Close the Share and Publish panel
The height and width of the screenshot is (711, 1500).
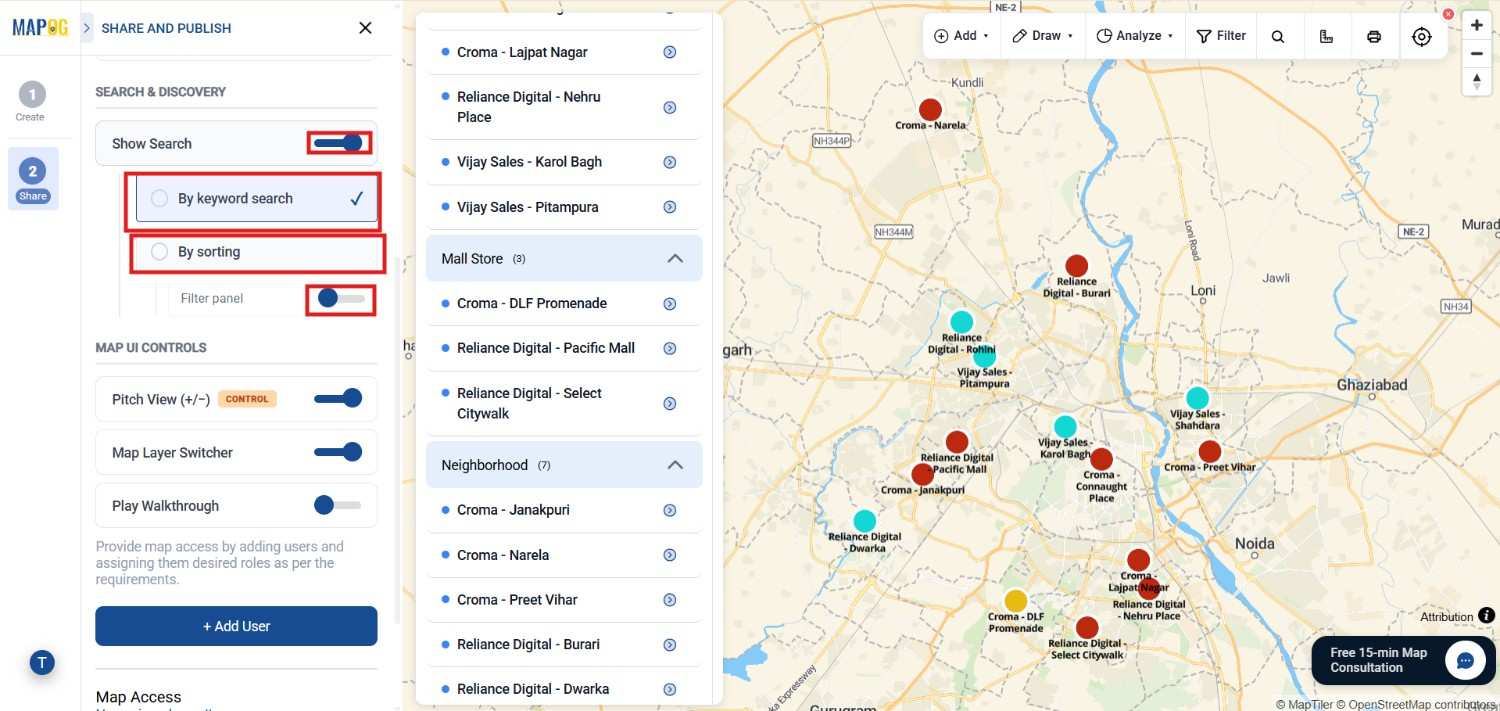click(365, 28)
